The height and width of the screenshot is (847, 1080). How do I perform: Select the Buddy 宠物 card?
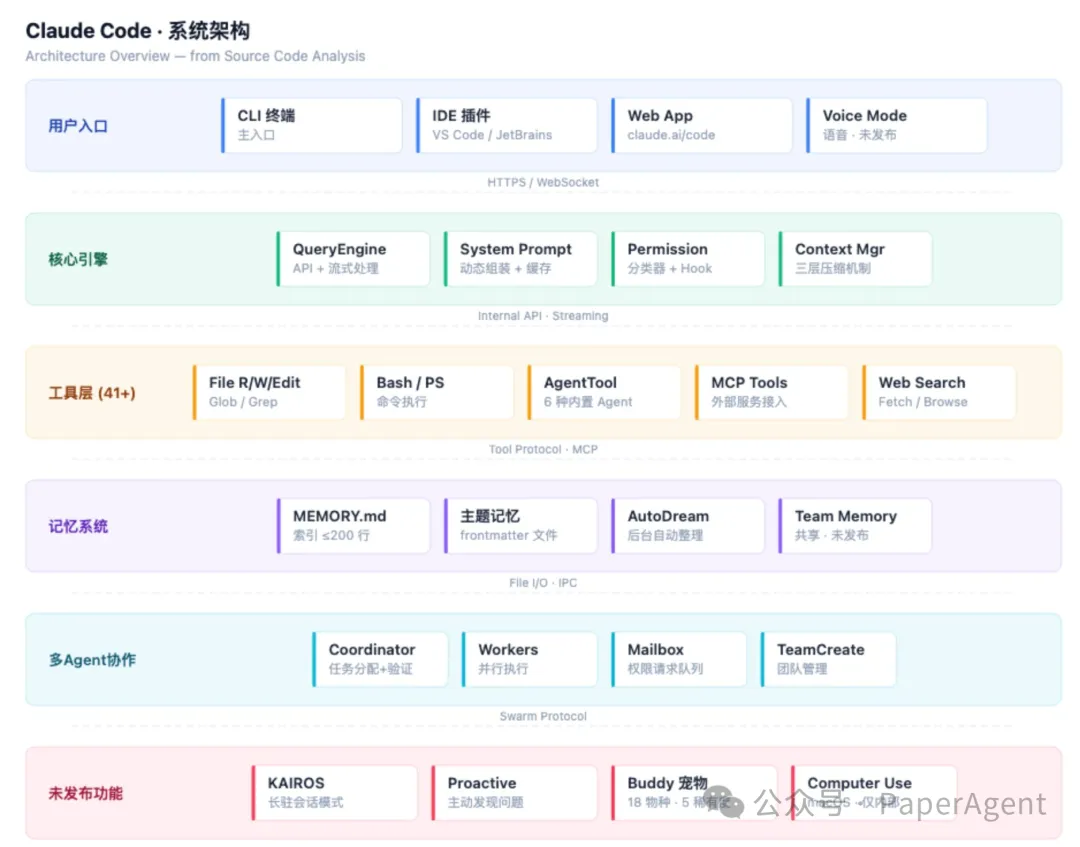coord(694,793)
